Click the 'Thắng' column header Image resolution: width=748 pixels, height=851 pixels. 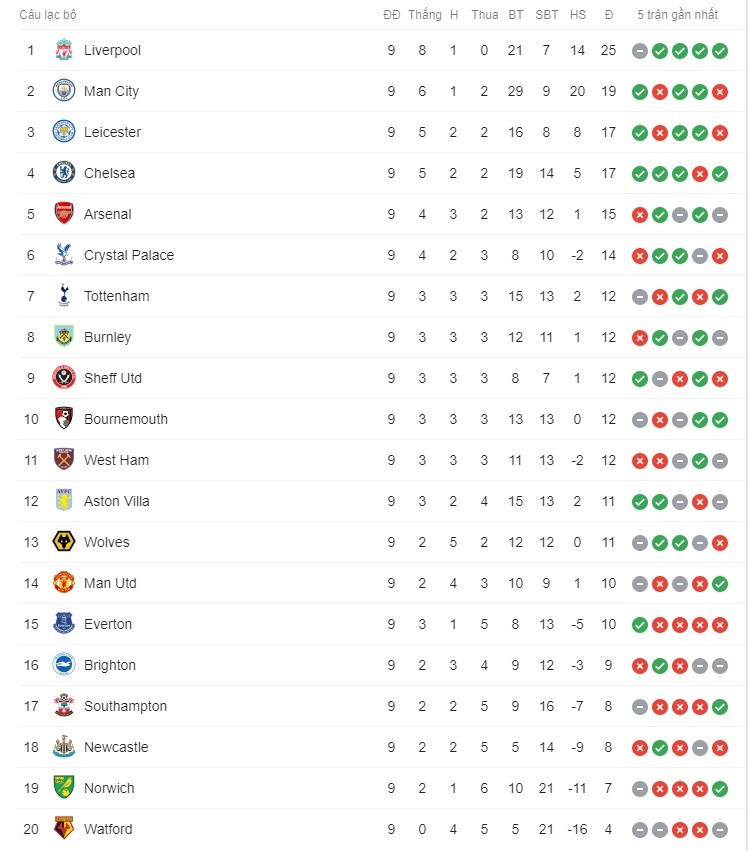click(424, 15)
